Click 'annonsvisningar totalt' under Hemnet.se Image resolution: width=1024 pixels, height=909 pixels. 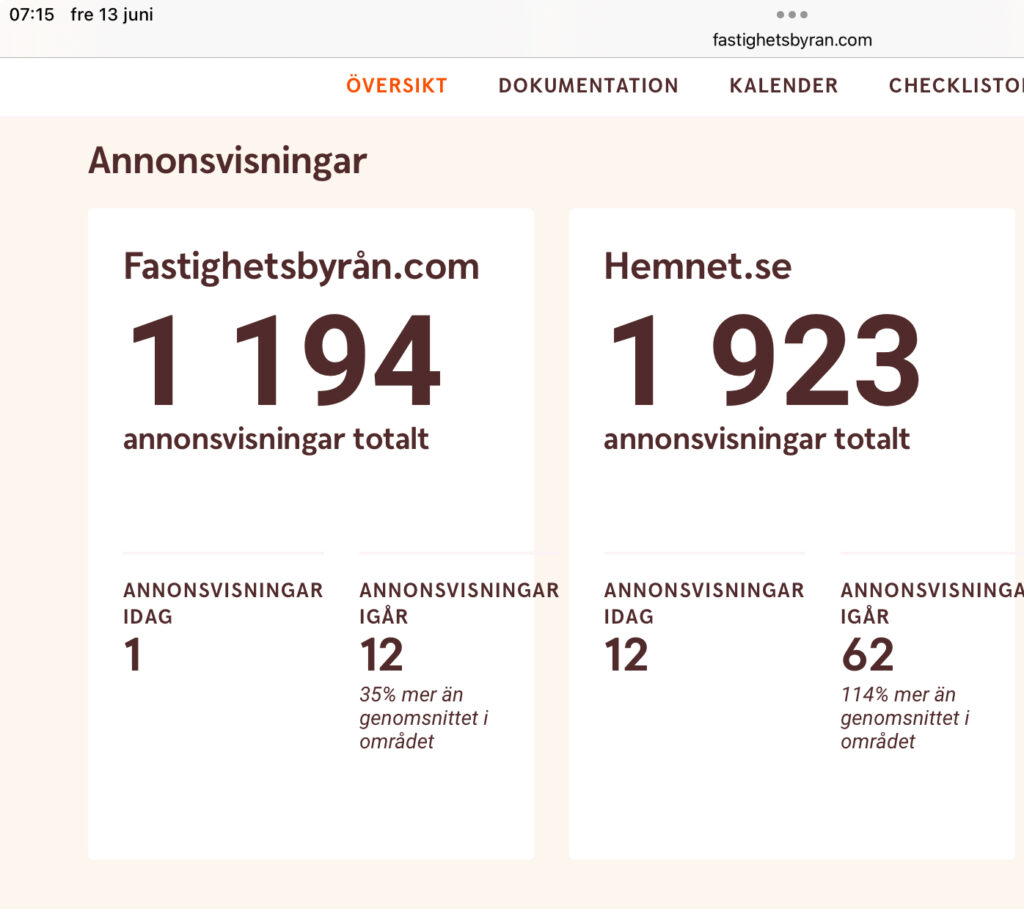(x=756, y=439)
